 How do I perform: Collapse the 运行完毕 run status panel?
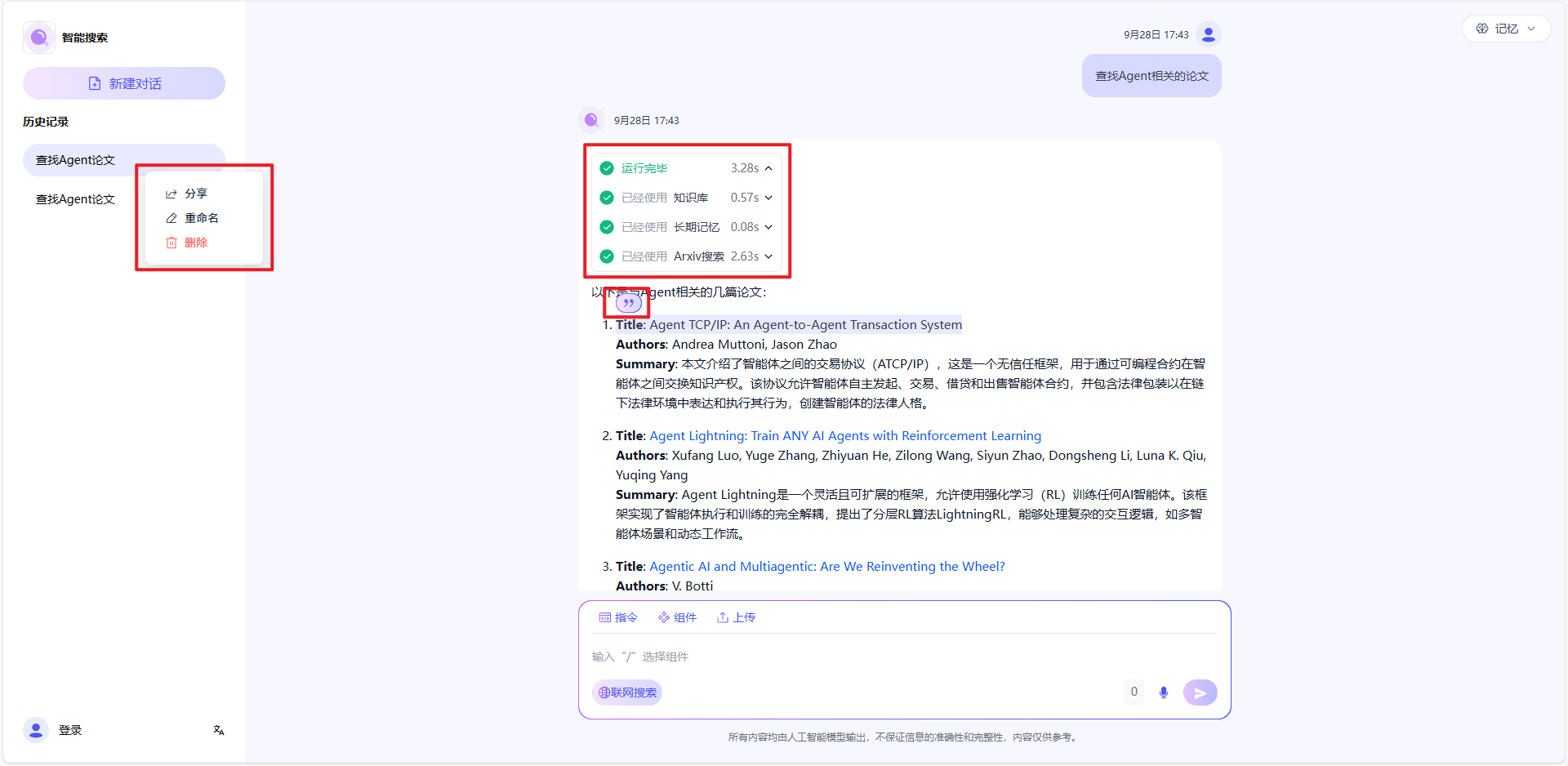[768, 168]
